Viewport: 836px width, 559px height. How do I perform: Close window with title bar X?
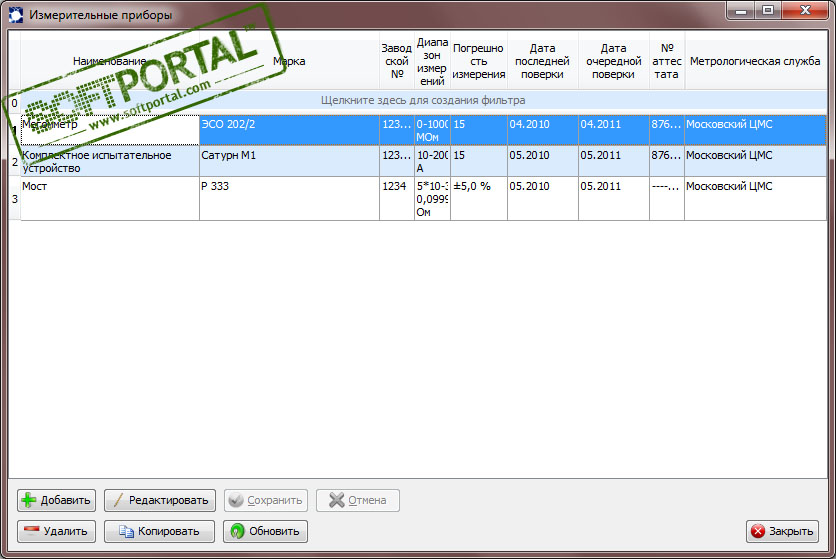click(x=806, y=10)
